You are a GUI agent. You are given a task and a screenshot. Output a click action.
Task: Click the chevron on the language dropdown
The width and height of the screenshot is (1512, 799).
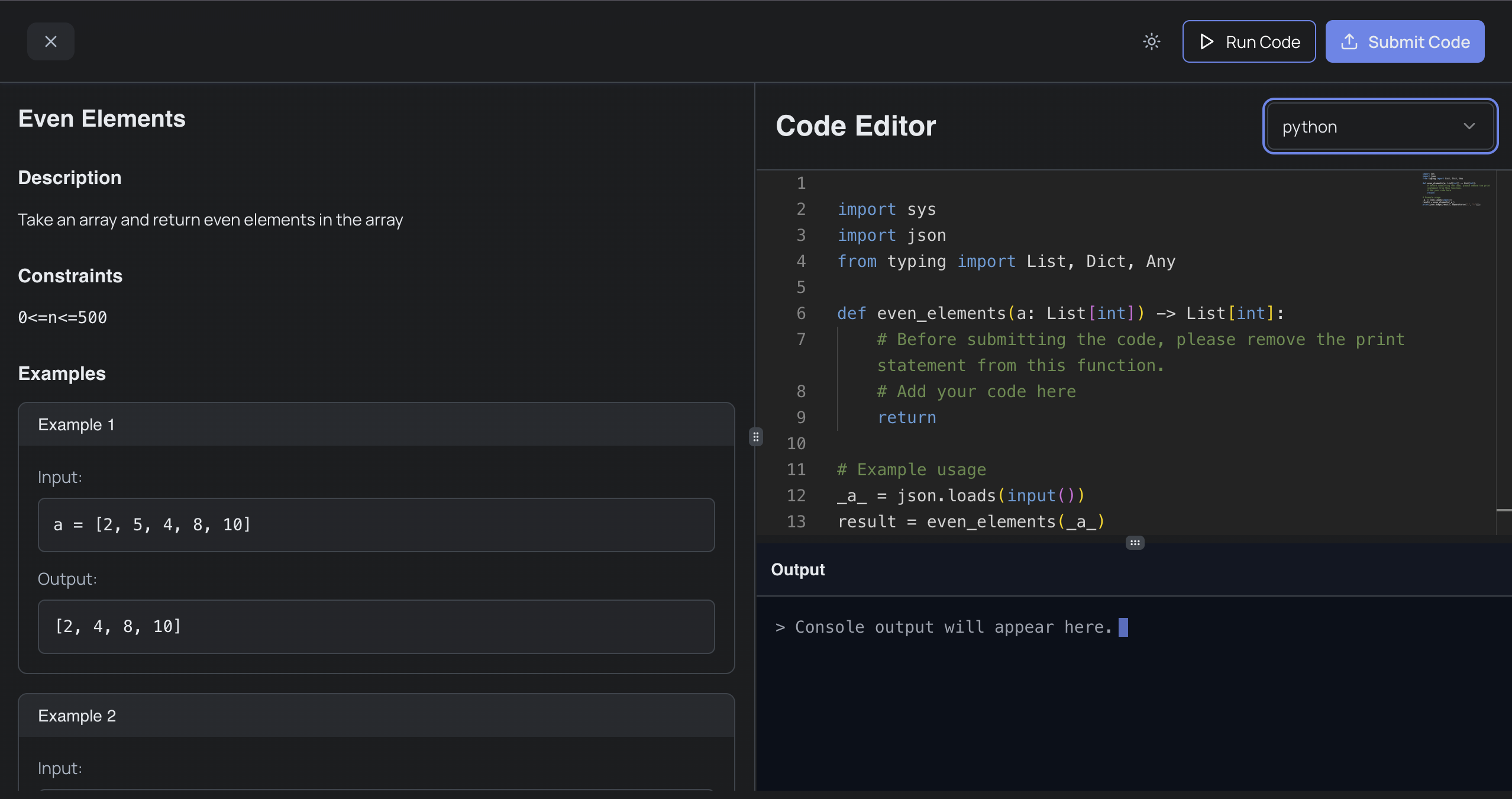(1469, 126)
